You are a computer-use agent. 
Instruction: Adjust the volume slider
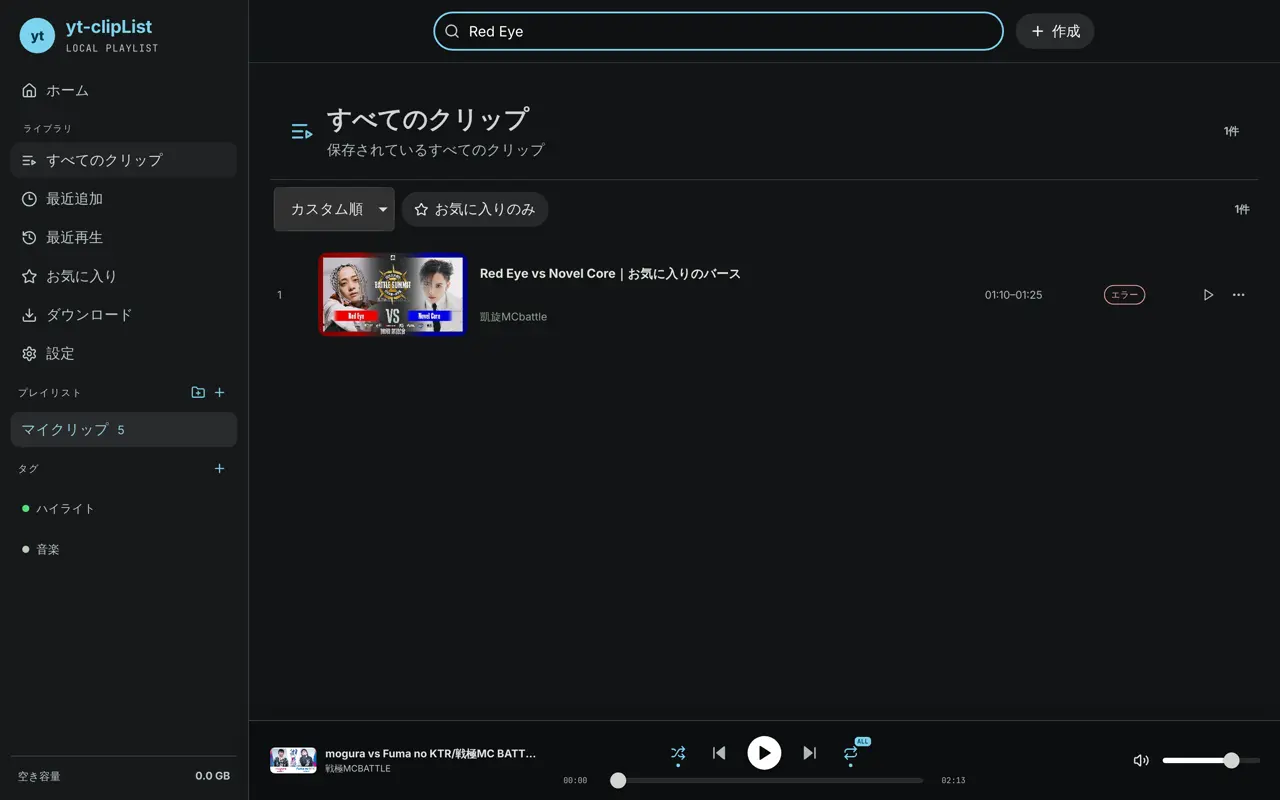[x=1211, y=760]
